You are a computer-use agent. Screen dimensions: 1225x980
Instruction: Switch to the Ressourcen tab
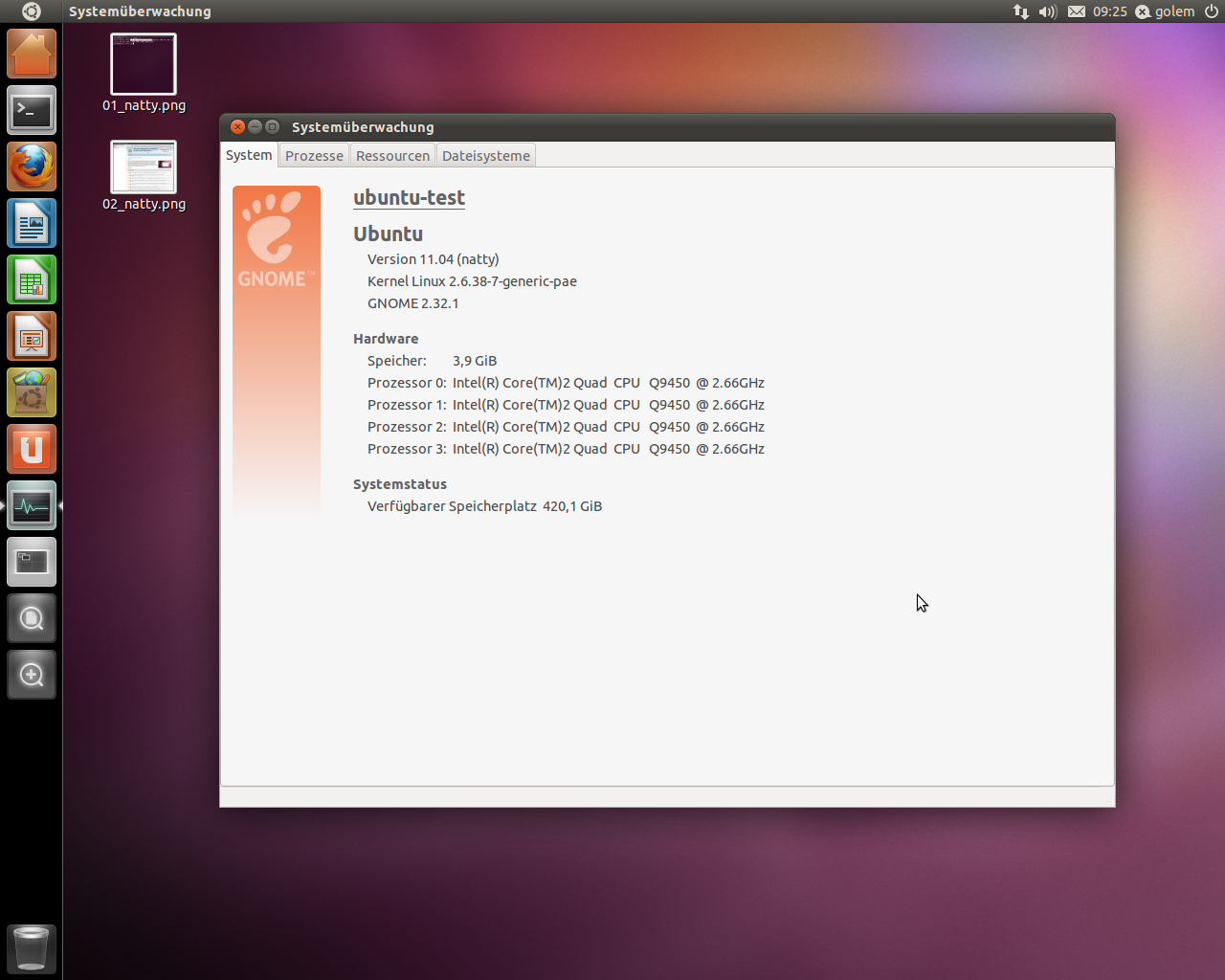392,155
